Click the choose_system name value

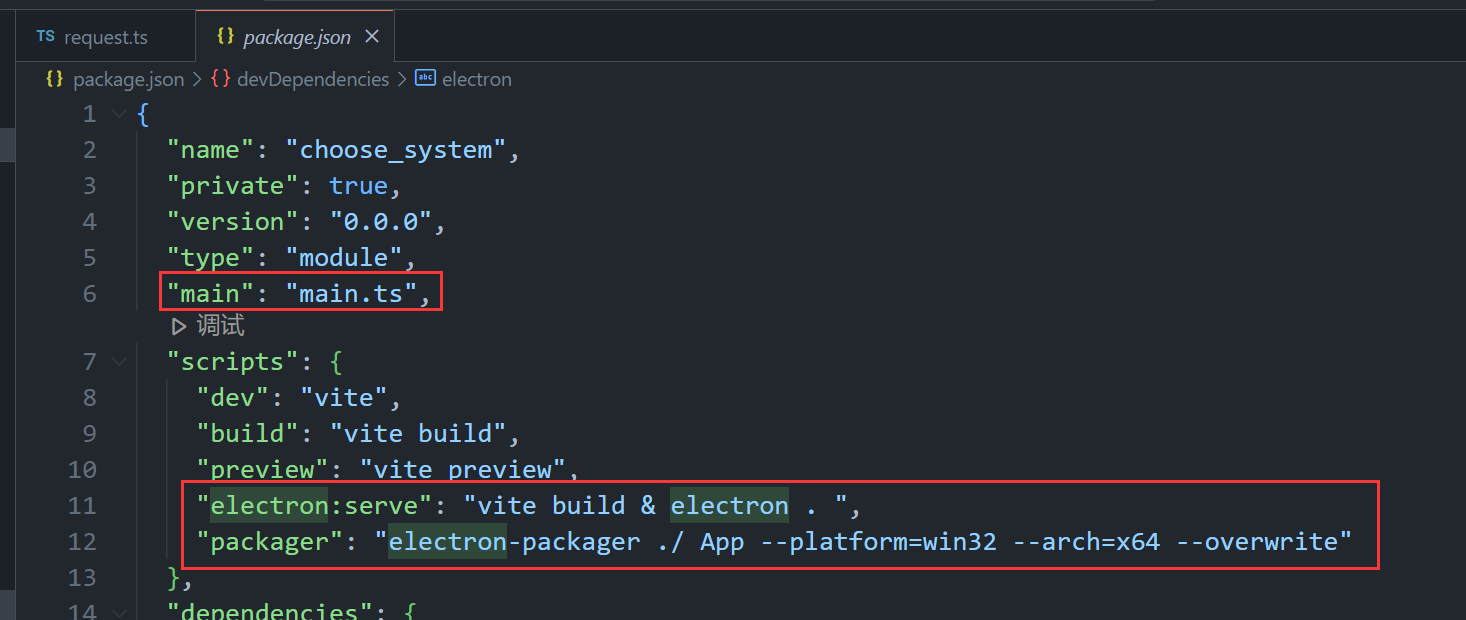click(395, 149)
